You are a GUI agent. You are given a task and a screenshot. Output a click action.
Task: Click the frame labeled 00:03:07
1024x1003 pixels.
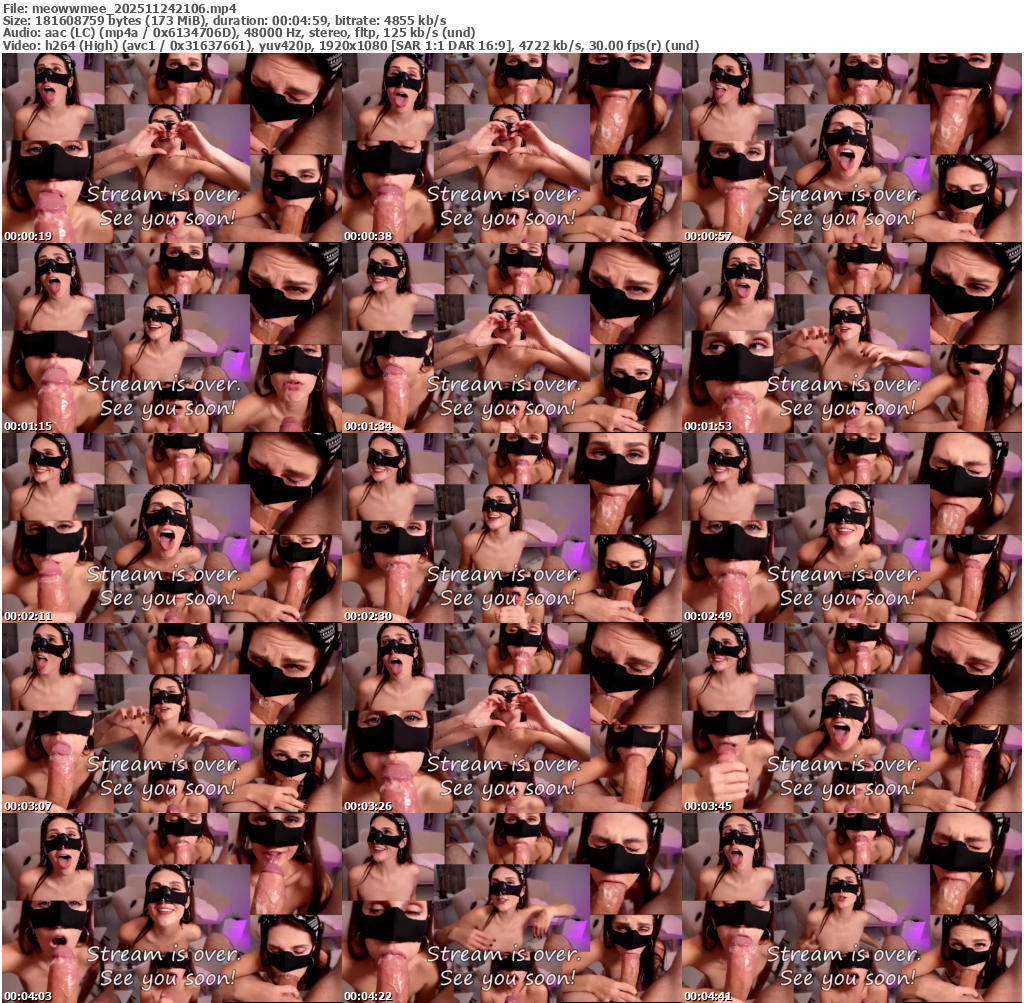point(172,718)
